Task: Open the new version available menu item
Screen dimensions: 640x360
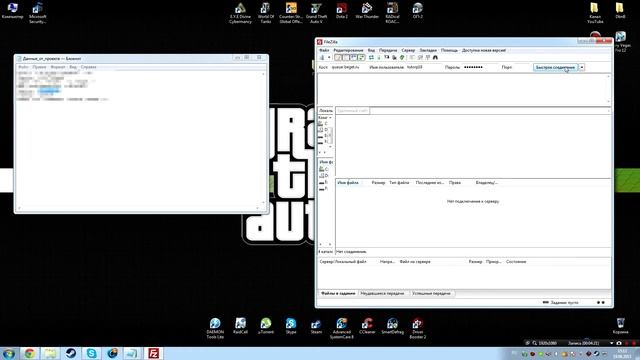Action: tap(484, 50)
